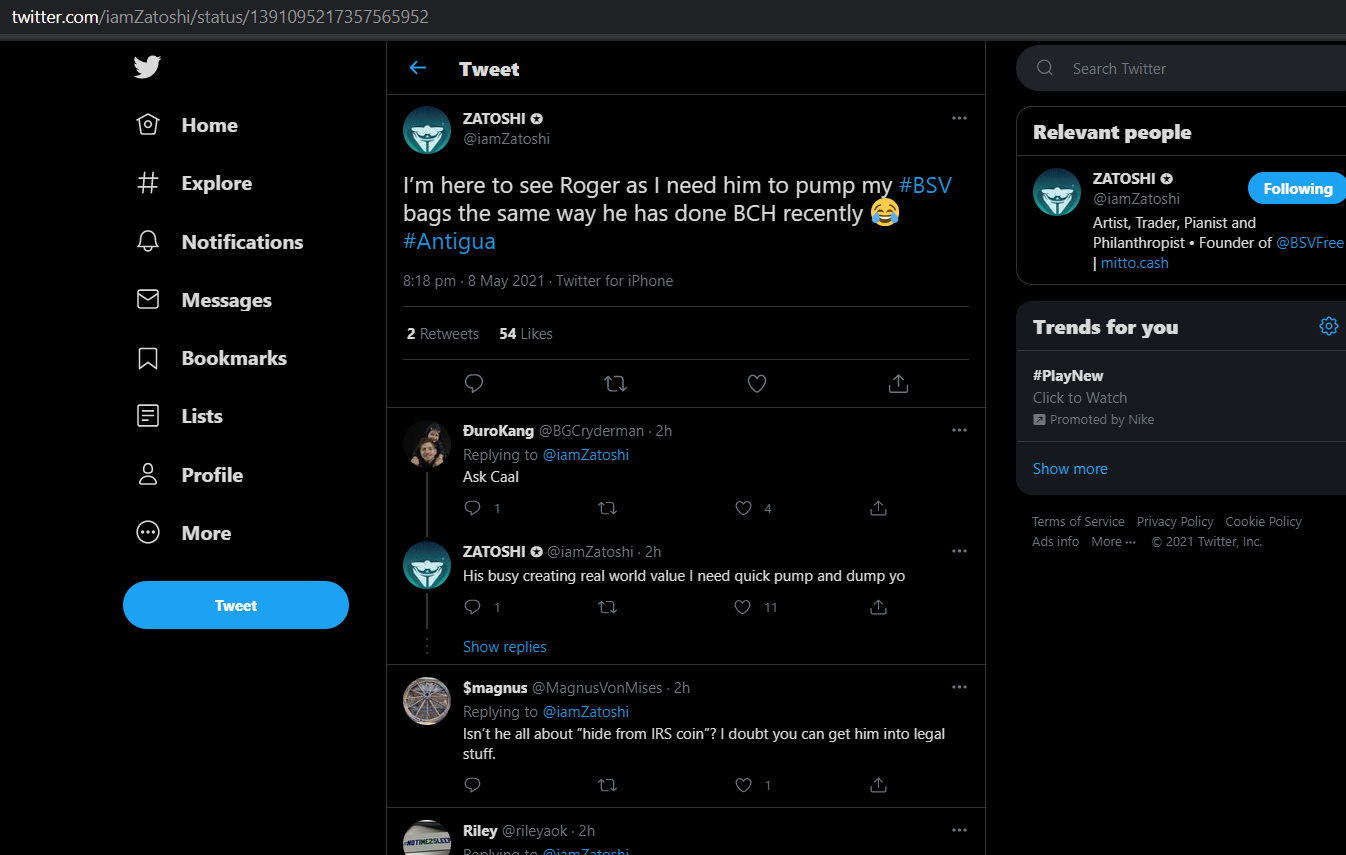Screen dimensions: 1346x855
Task: Open ZATOSHI's profile picture on main tweet
Action: pos(427,130)
